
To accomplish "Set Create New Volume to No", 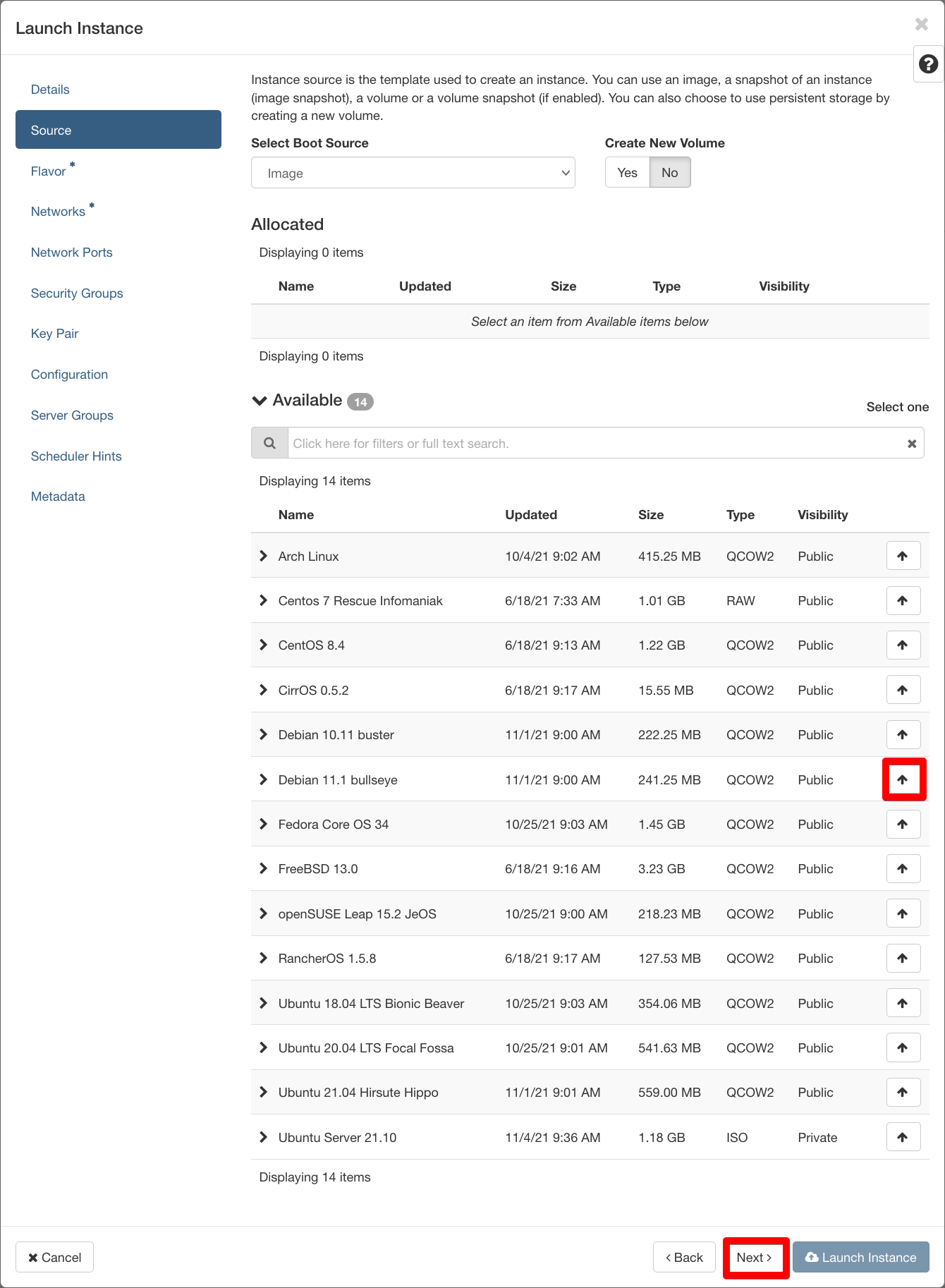I will coord(669,173).
